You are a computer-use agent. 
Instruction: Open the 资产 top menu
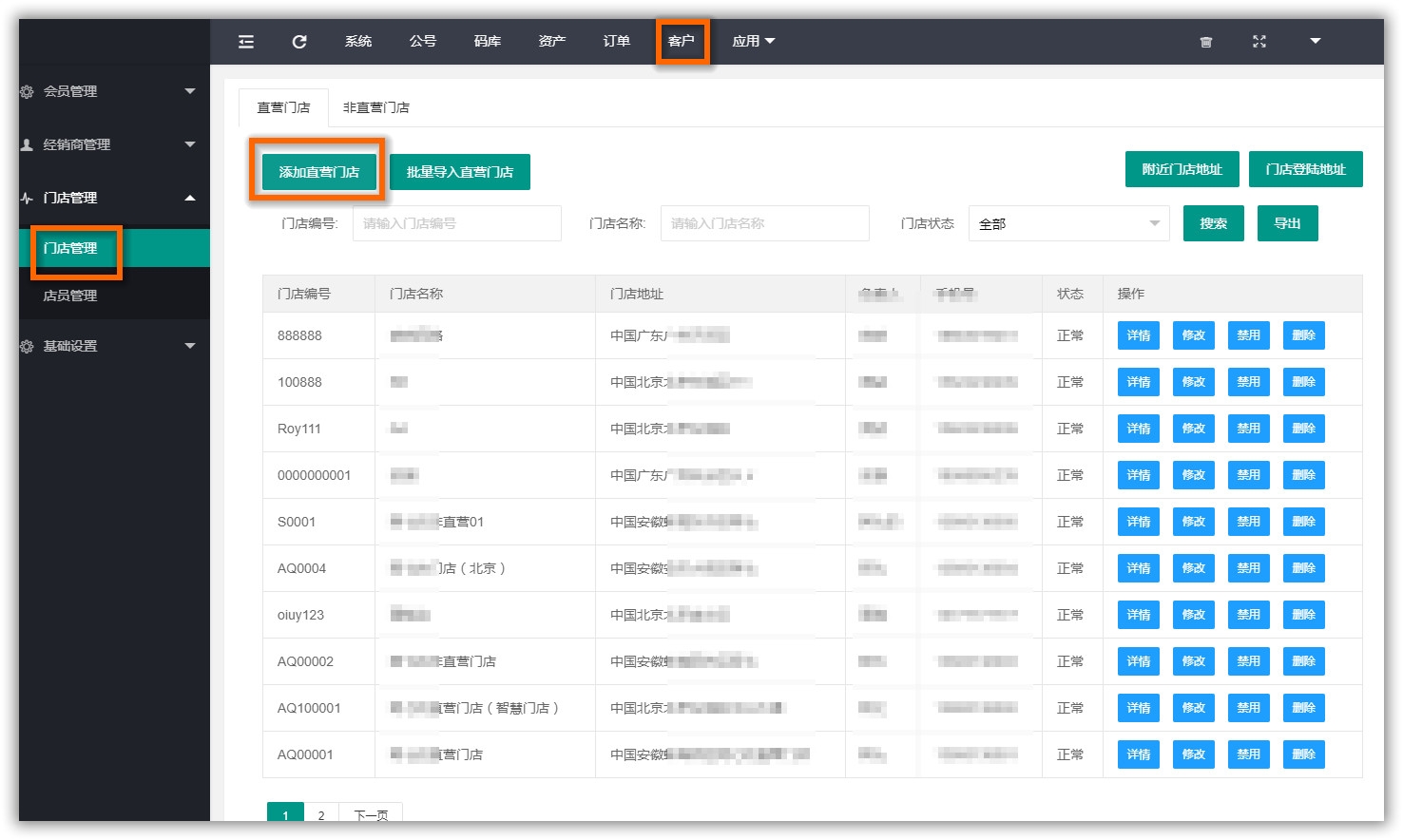tap(552, 41)
